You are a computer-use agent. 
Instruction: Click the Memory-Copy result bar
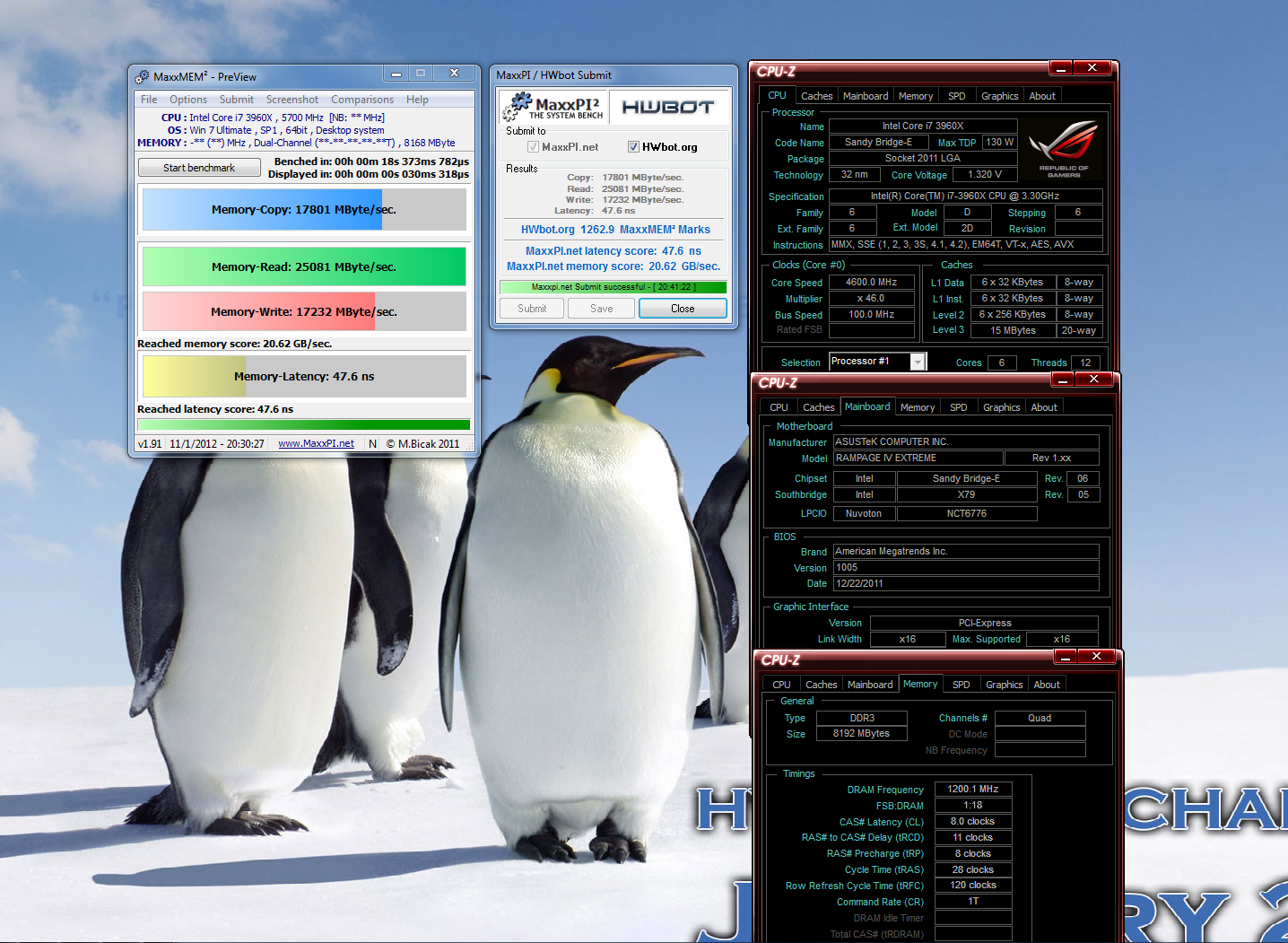[x=304, y=209]
